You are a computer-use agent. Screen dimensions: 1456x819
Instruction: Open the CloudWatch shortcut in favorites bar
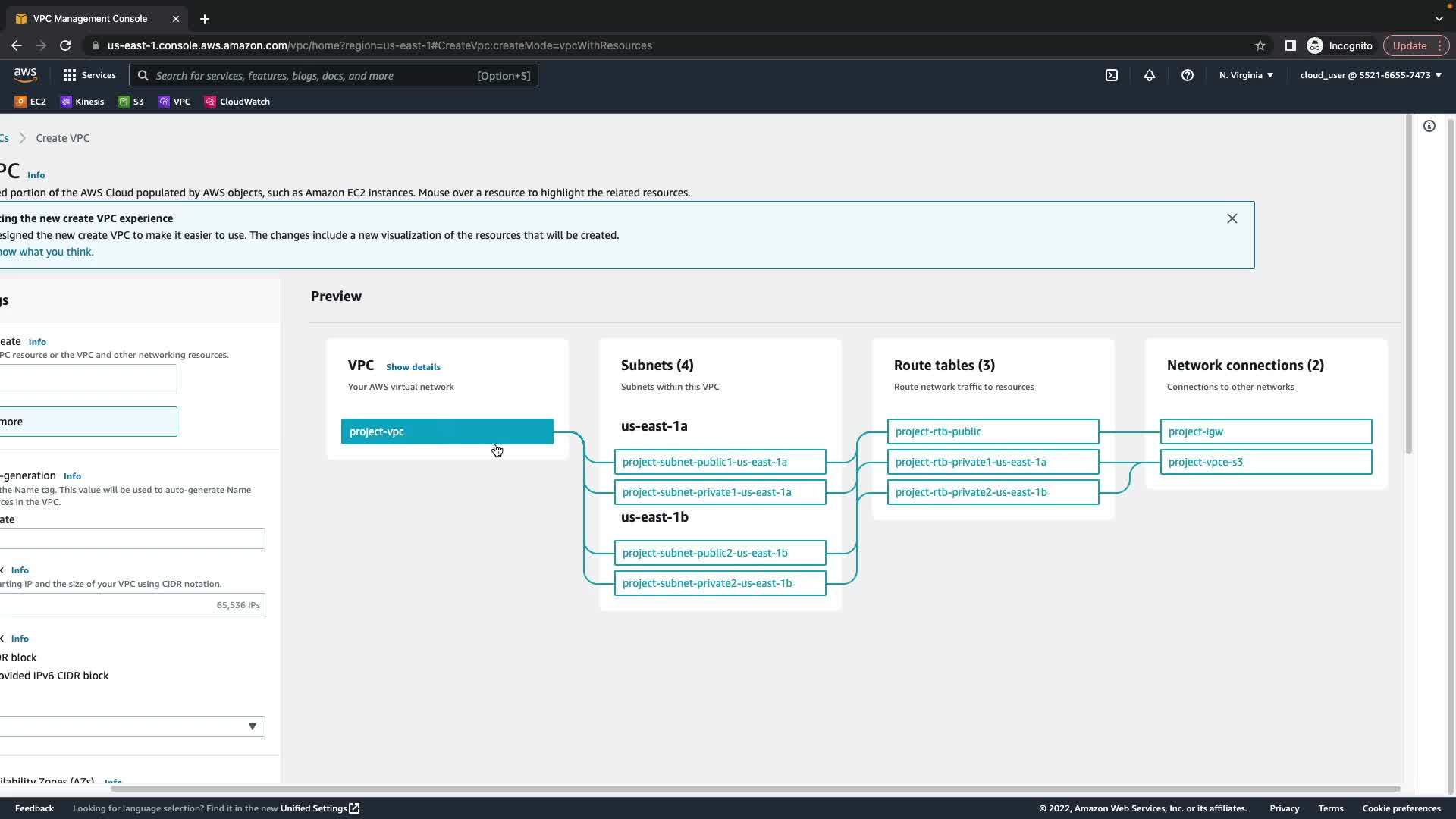tap(237, 102)
